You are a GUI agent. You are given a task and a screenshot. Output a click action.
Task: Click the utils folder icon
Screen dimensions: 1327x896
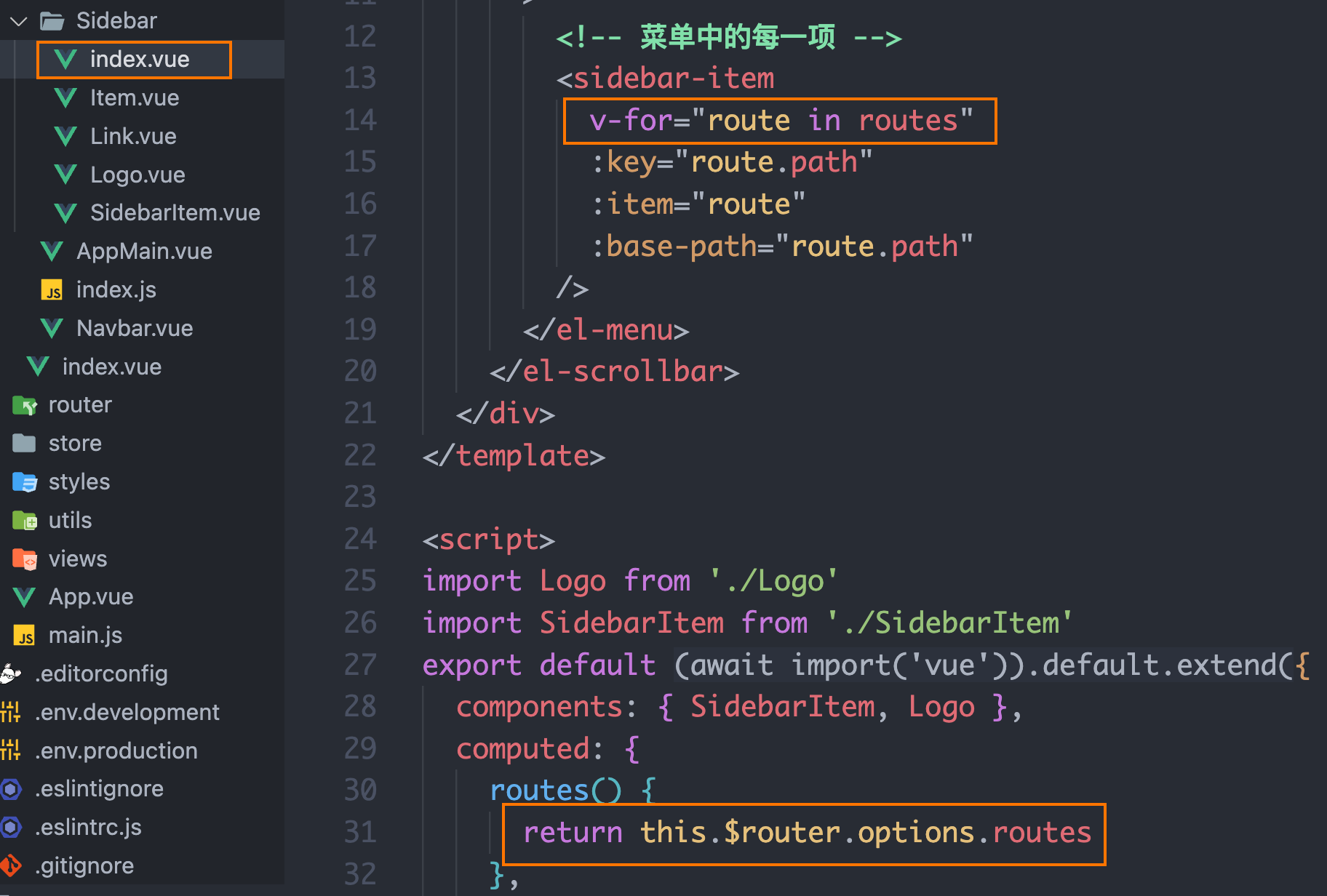(x=25, y=520)
